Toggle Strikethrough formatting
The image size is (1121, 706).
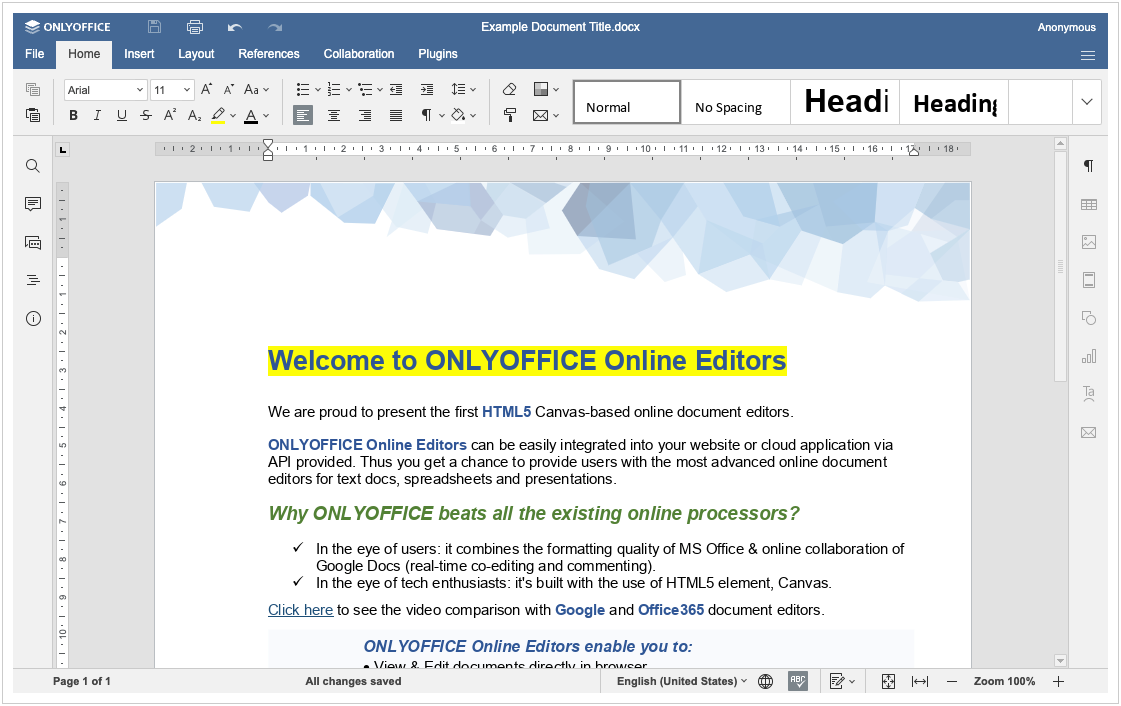[x=146, y=115]
